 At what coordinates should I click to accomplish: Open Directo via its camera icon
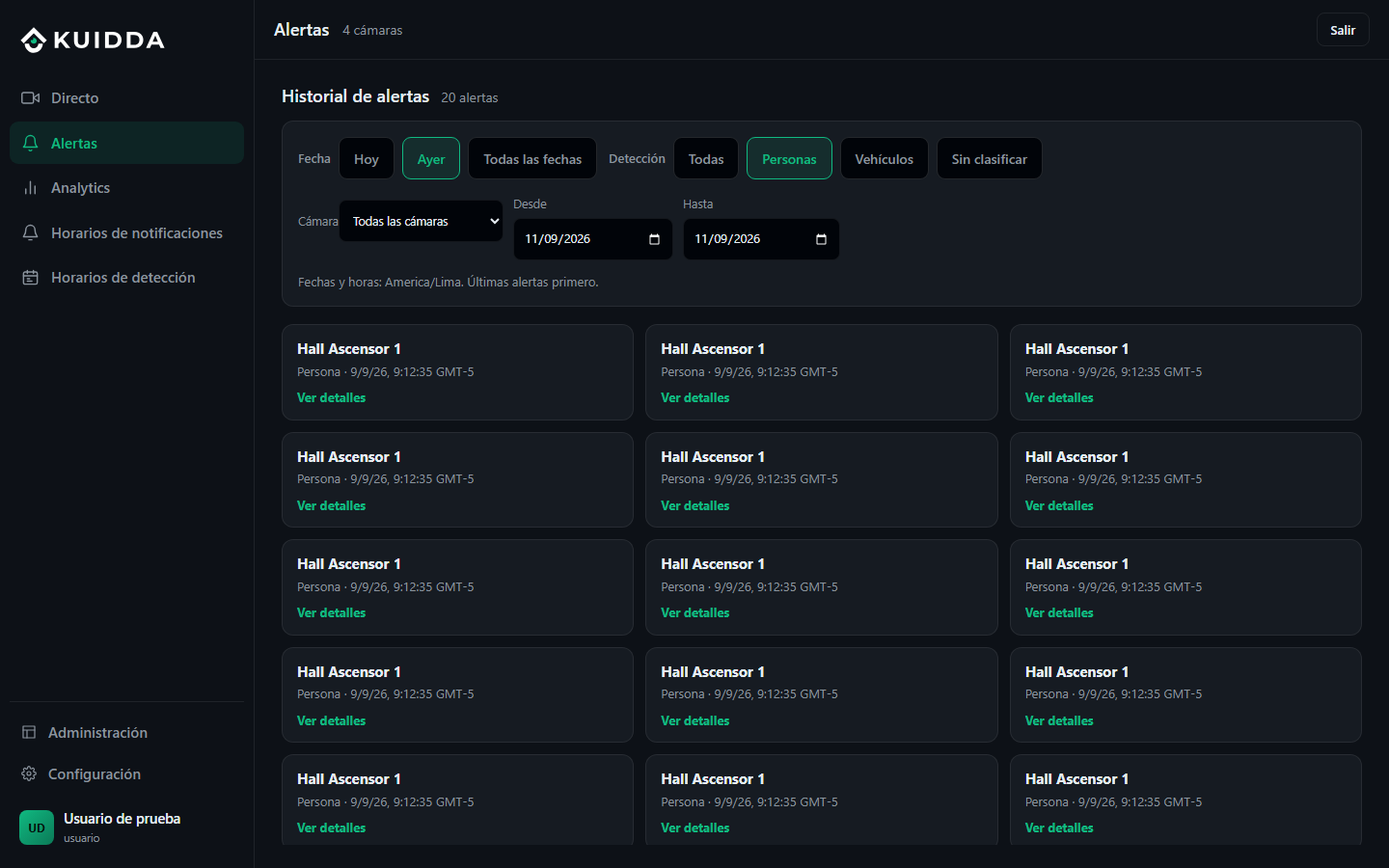click(x=30, y=98)
